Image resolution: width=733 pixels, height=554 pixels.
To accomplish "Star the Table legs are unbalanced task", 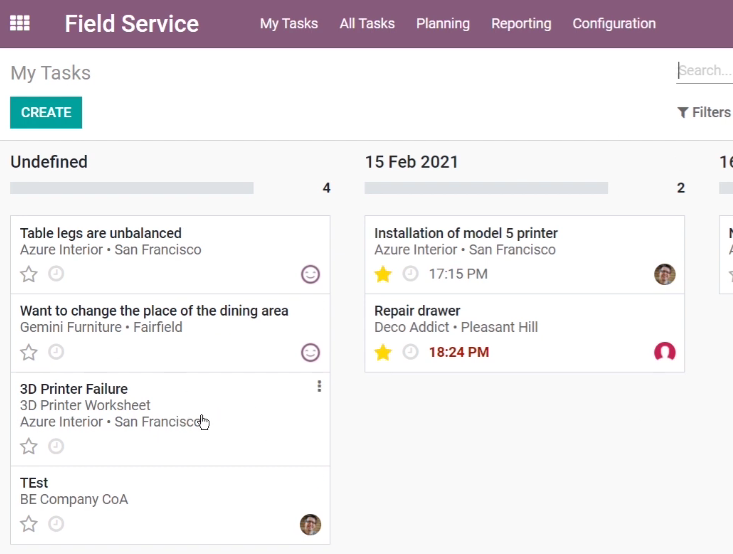I will point(29,274).
